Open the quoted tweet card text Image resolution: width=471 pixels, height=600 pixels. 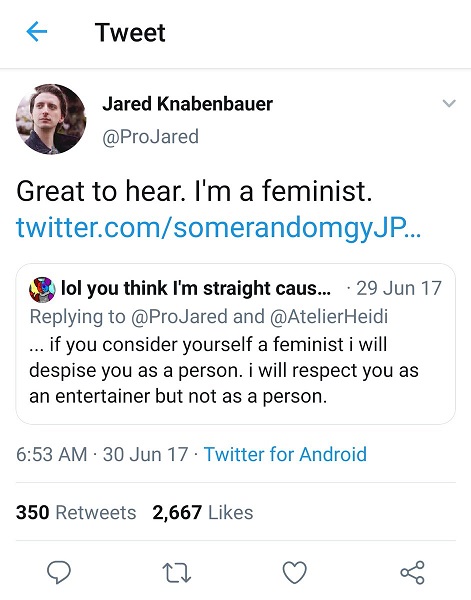(224, 370)
